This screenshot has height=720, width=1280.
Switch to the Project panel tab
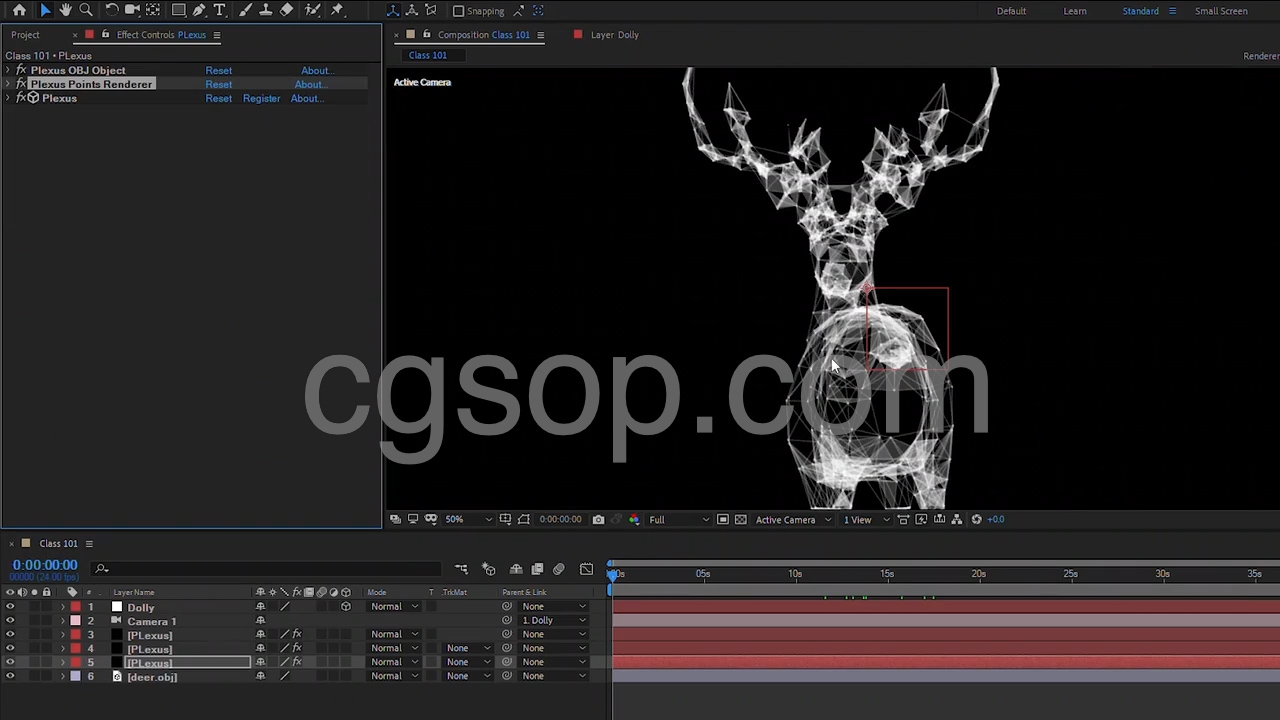coord(25,35)
